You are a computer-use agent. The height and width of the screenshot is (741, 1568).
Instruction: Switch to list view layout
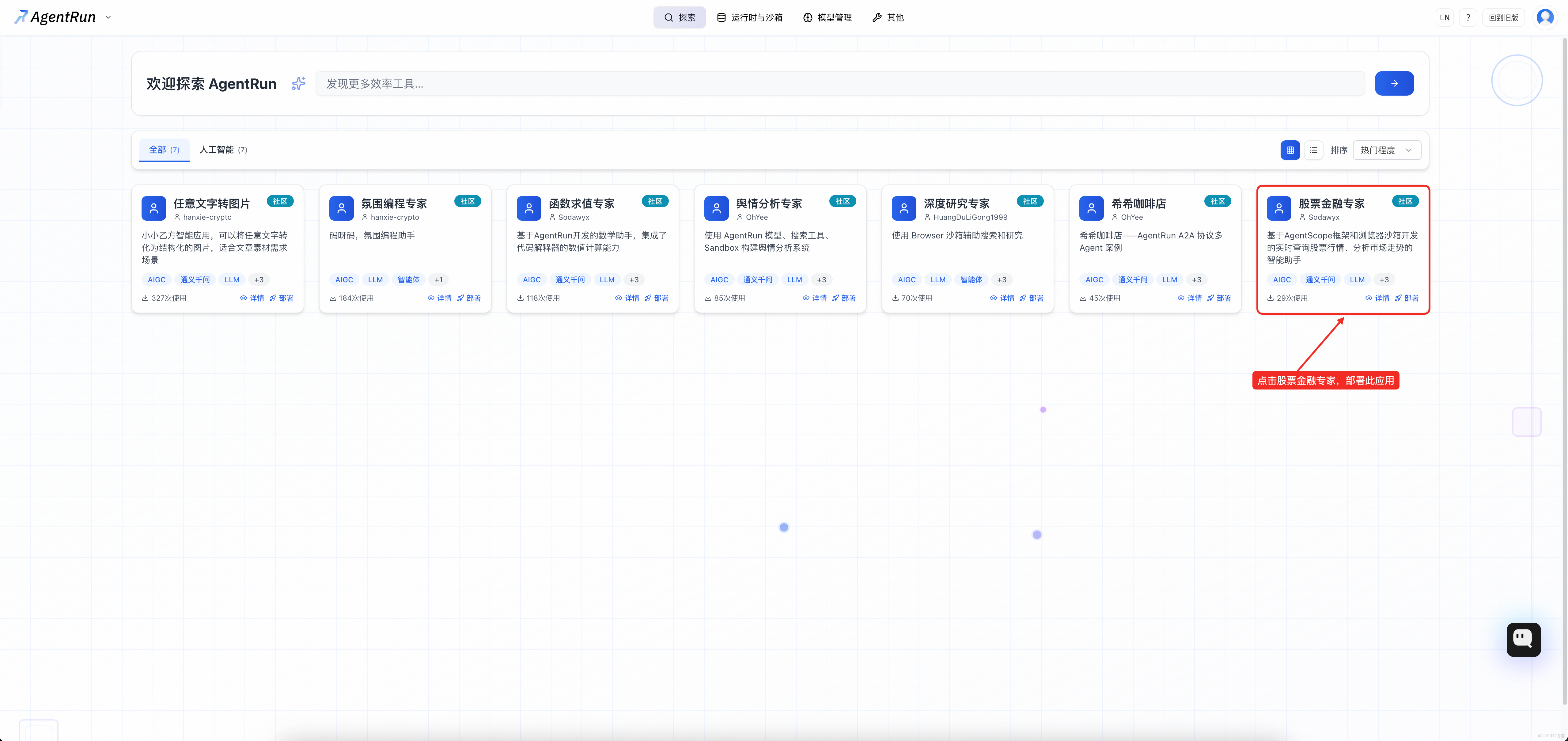[x=1313, y=150]
